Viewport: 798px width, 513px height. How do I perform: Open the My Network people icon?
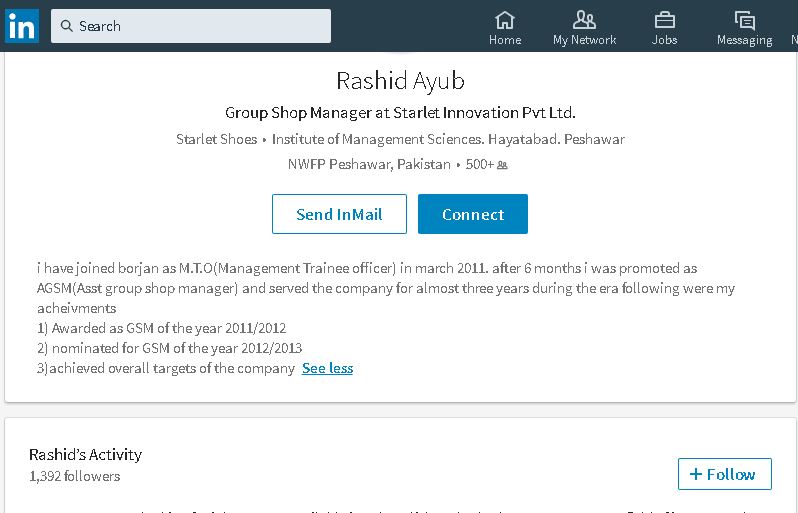[584, 20]
